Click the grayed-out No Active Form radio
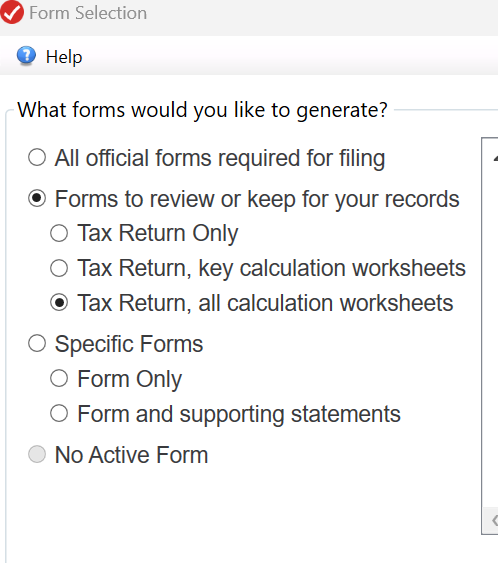Screen dimensions: 498x563 (x=37, y=455)
